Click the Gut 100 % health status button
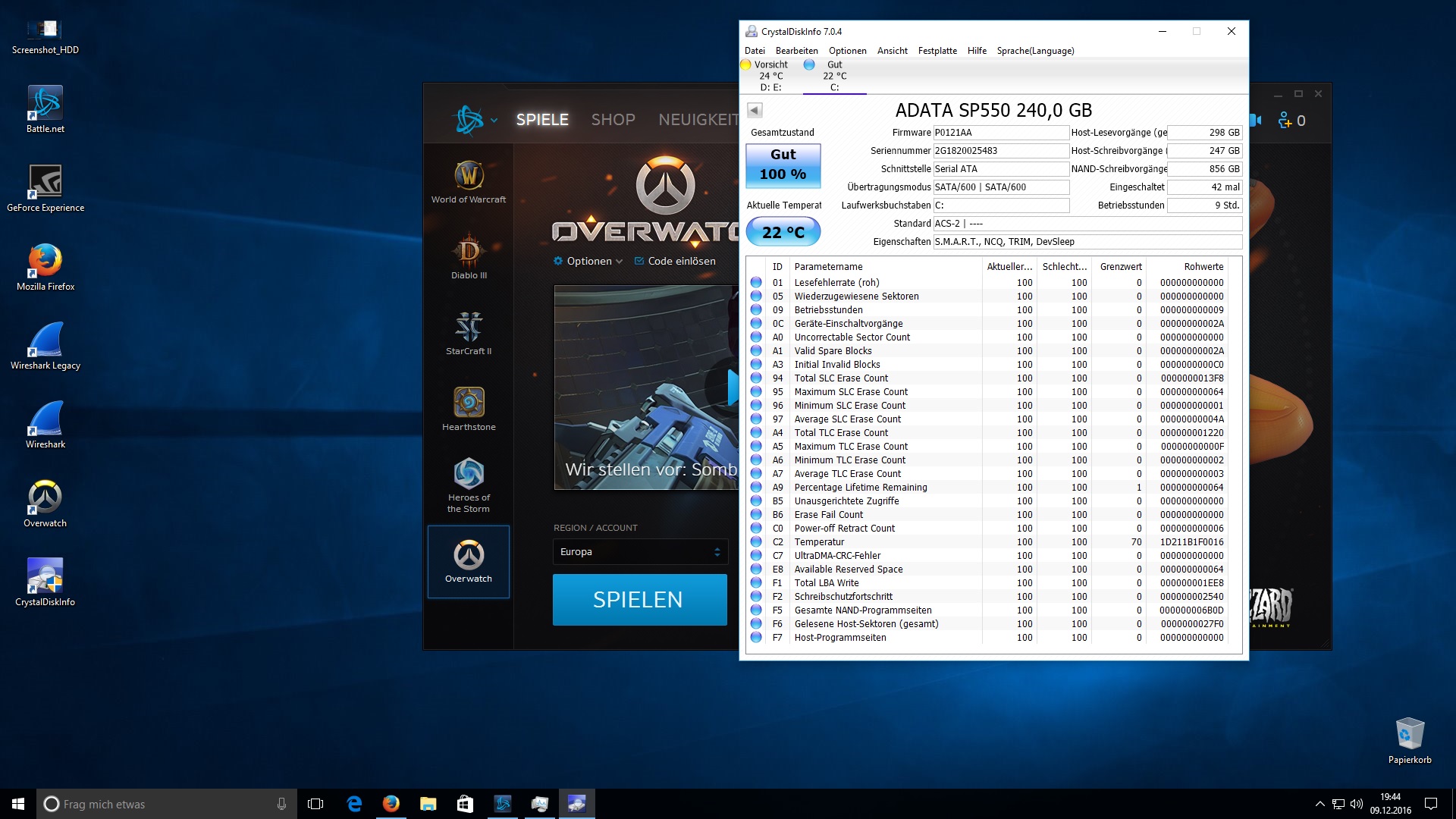 pyautogui.click(x=783, y=165)
